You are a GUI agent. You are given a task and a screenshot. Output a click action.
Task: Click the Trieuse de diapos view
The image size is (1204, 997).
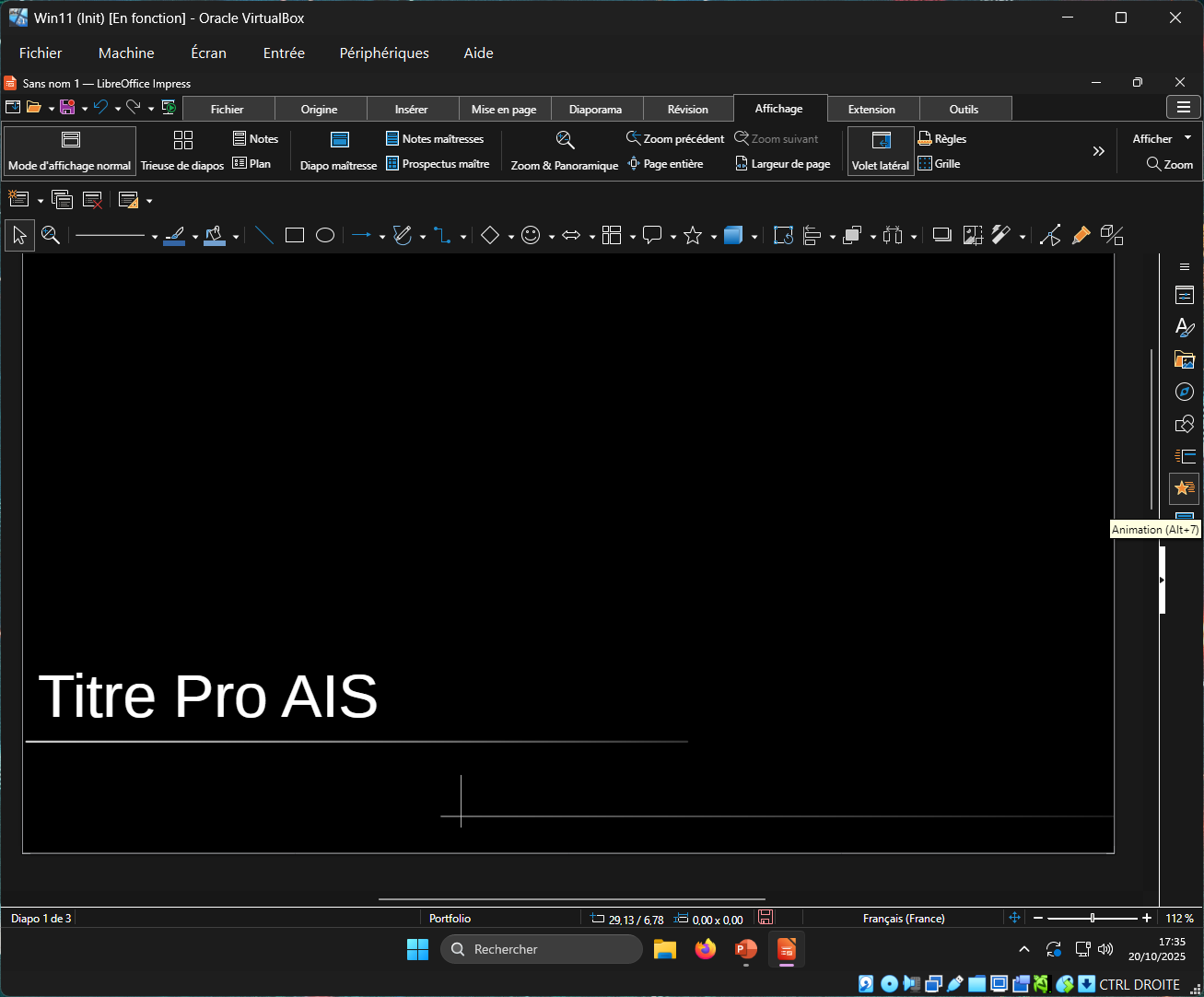pos(182,151)
